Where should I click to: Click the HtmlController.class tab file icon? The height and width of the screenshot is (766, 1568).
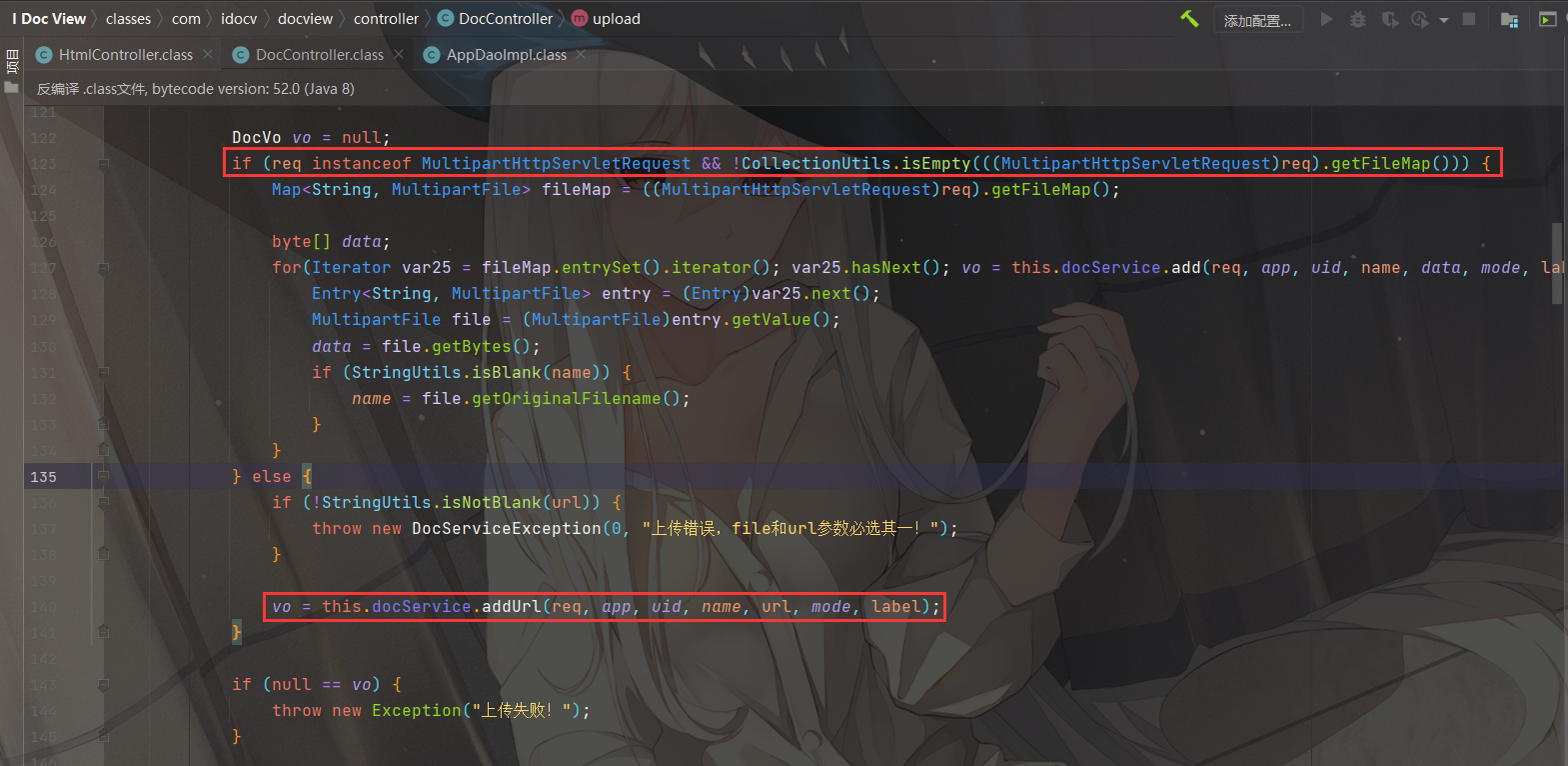pyautogui.click(x=44, y=55)
